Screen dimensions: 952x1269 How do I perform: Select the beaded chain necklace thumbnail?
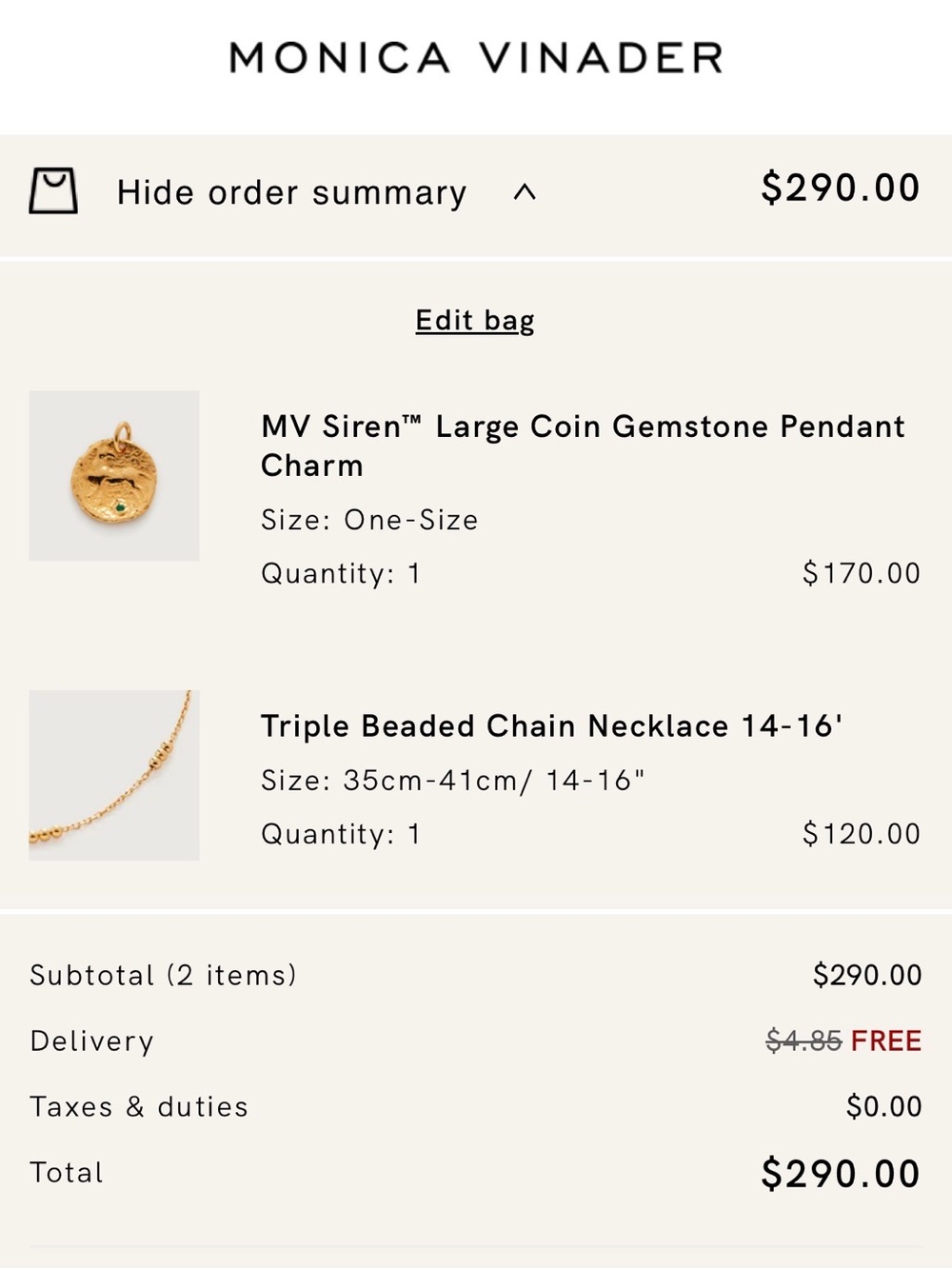point(114,775)
